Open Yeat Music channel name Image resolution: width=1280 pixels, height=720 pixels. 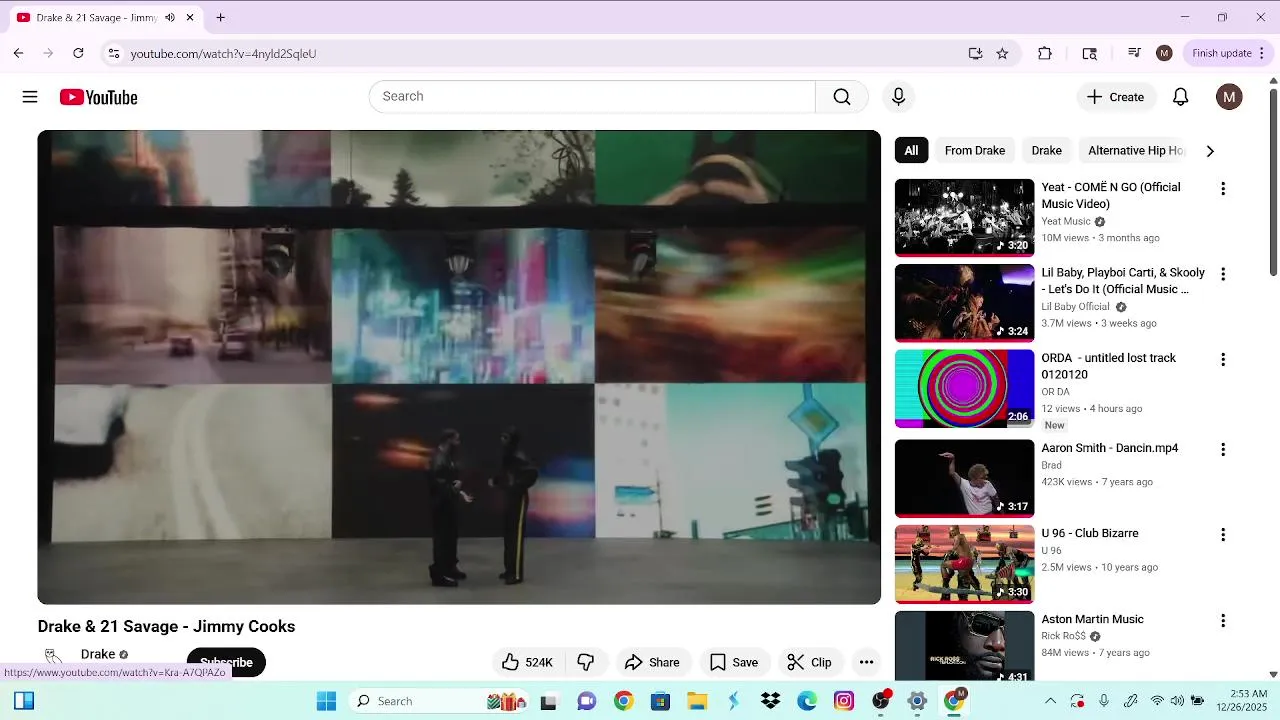point(1066,221)
